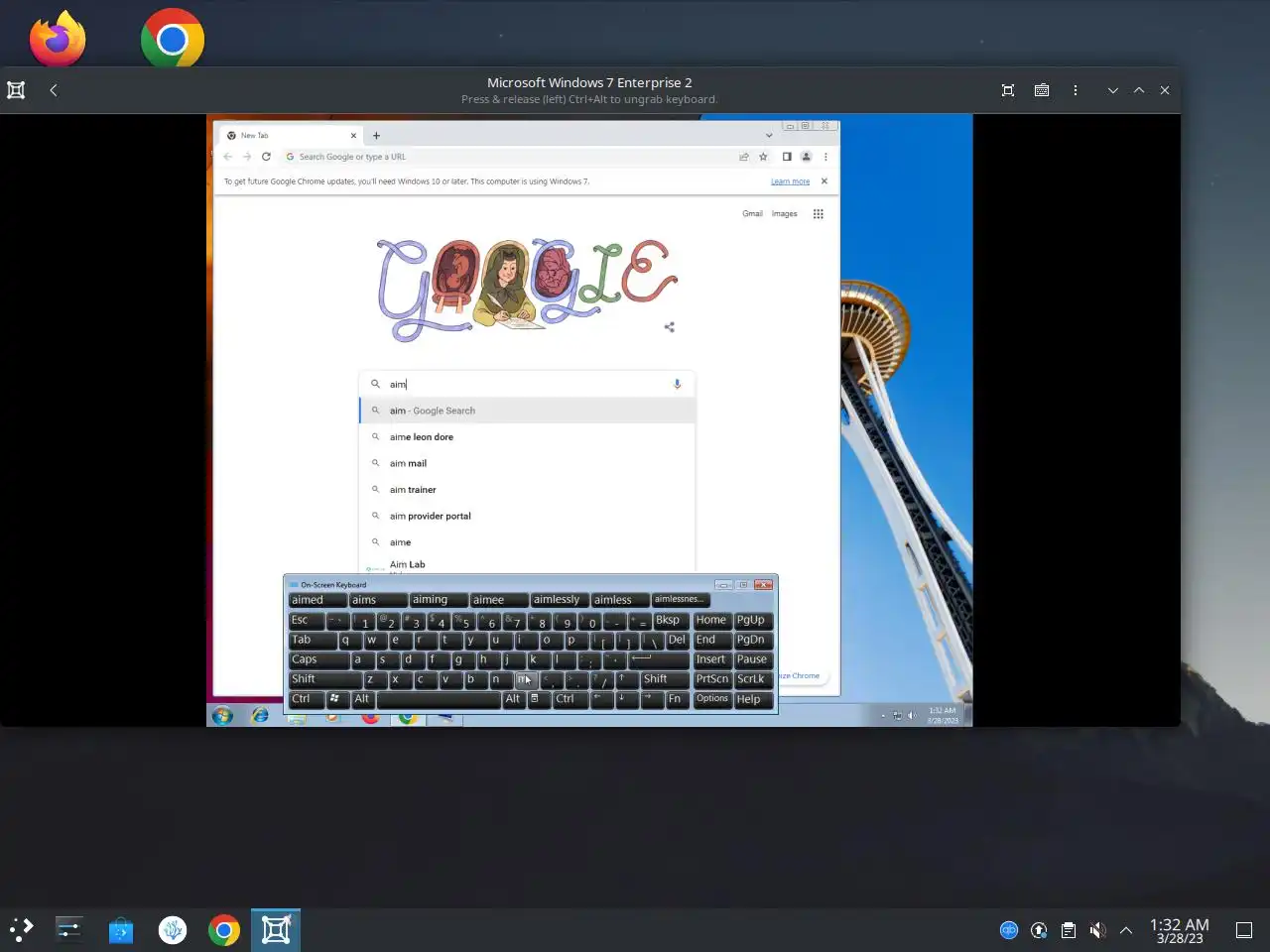Open the VM viewer send-keys keyboard icon
The width and height of the screenshot is (1270, 952).
pos(1042,90)
